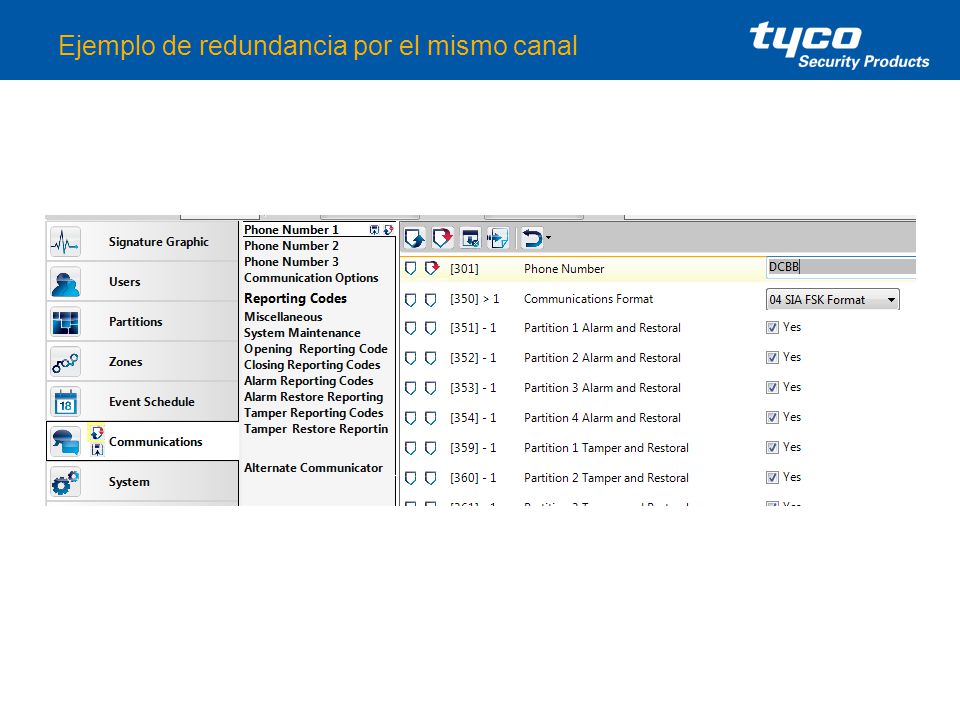Toggle Partition 4 Alarm and Restoral checkbox
Viewport: 960px width, 720px height.
[772, 418]
